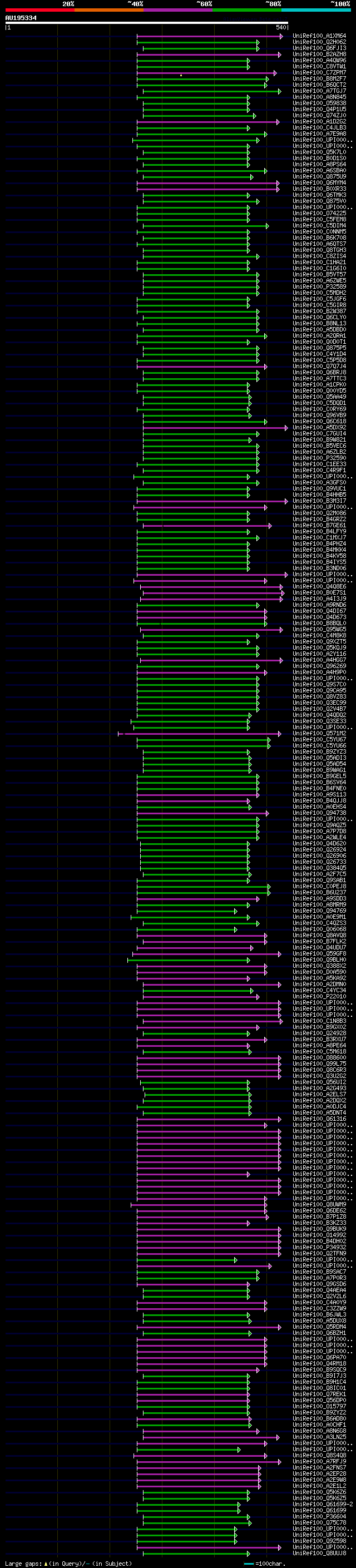The image size is (356, 1568).
Task: Click the Large gaps legend text
Action: [x=69, y=1563]
